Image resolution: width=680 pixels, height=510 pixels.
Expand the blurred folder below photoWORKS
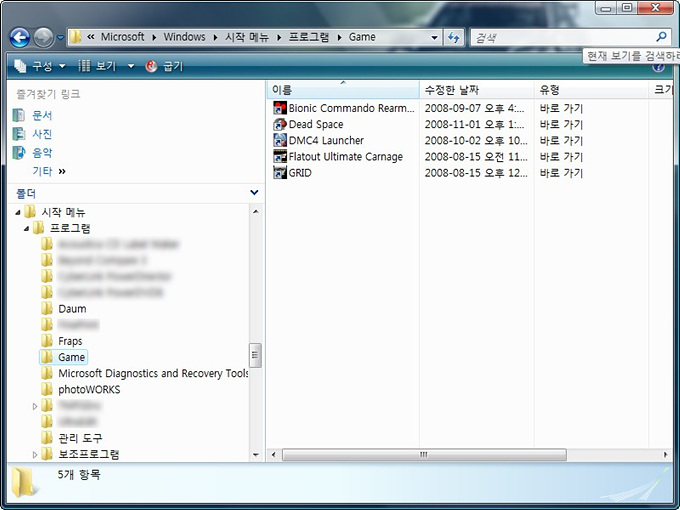point(35,406)
